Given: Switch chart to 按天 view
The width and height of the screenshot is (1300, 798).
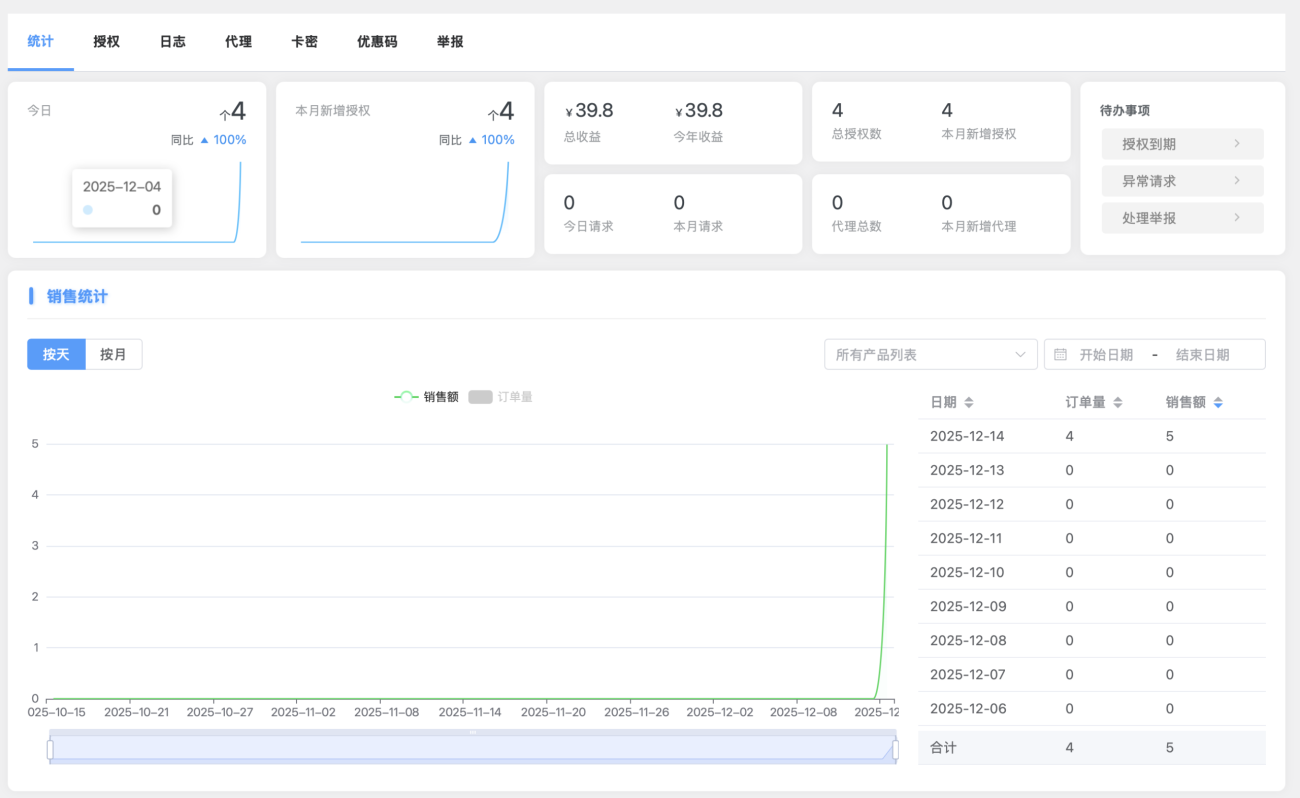Looking at the screenshot, I should [56, 354].
